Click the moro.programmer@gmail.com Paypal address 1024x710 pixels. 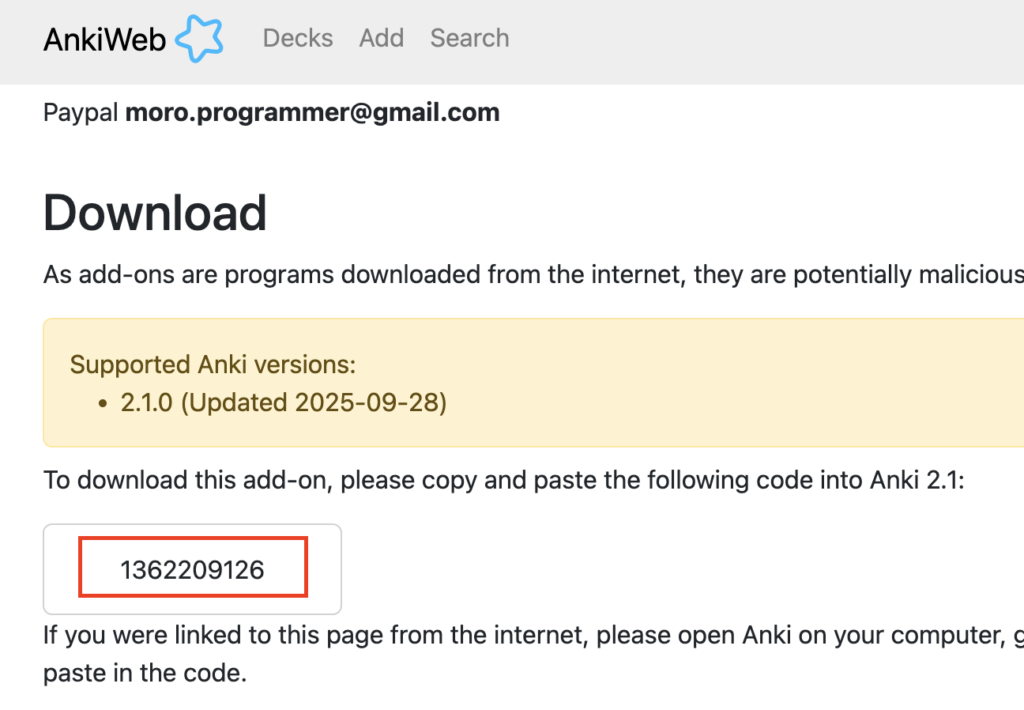tap(312, 112)
